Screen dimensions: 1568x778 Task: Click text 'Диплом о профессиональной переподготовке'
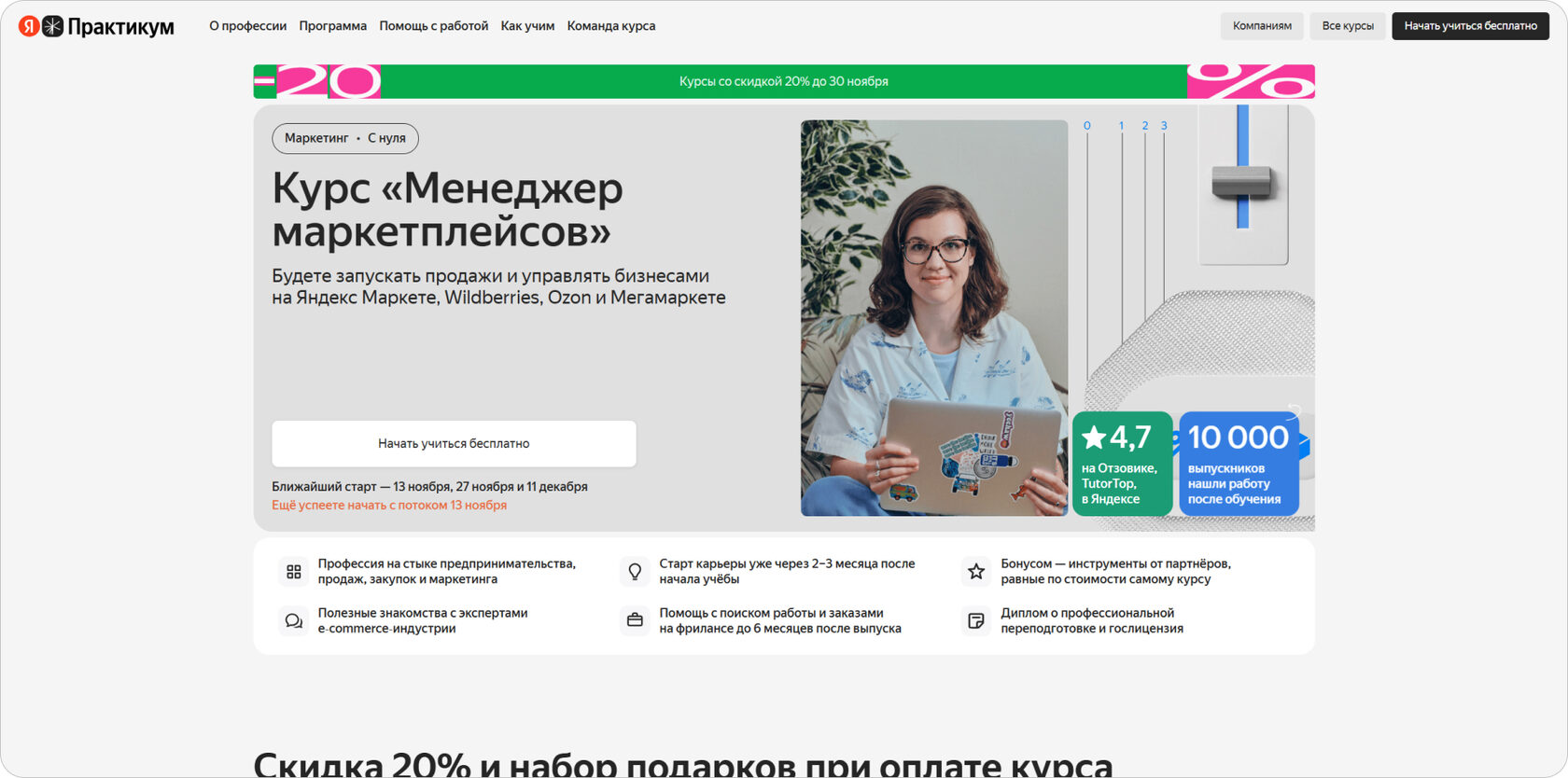coord(1092,620)
